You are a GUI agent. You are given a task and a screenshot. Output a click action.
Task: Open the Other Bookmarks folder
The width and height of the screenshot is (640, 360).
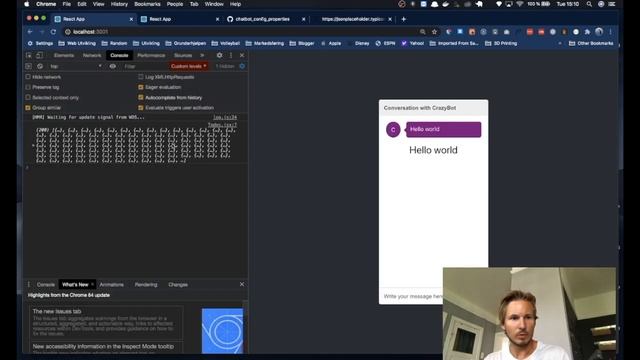[x=591, y=43]
